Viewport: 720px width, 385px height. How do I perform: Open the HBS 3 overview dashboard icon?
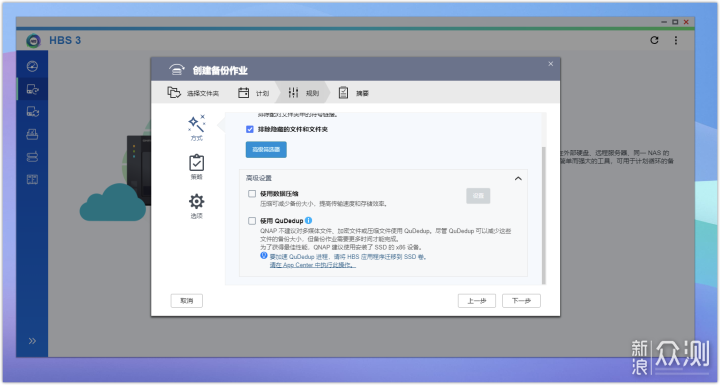[32, 66]
